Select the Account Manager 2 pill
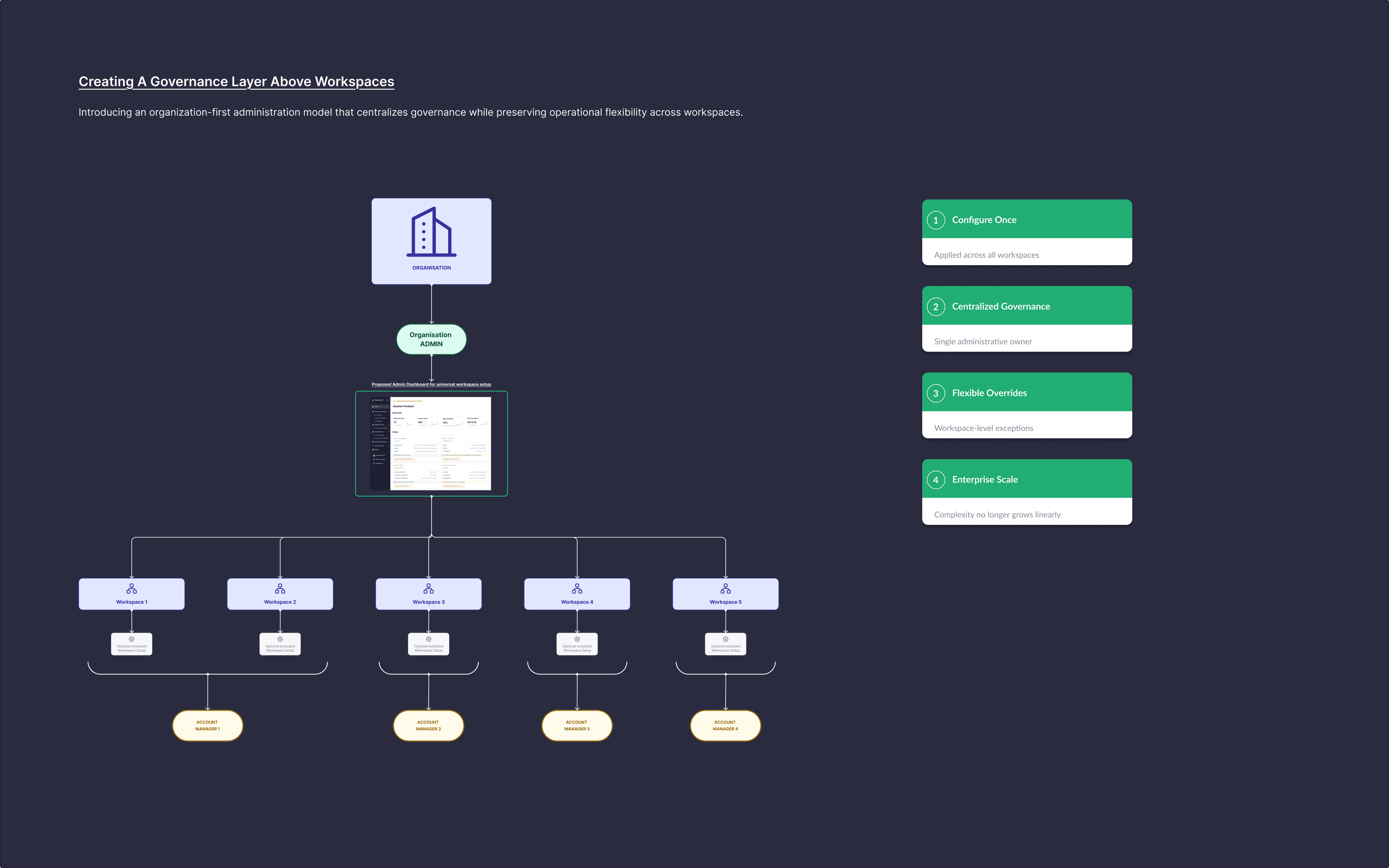This screenshot has height=868, width=1389. coord(429,726)
